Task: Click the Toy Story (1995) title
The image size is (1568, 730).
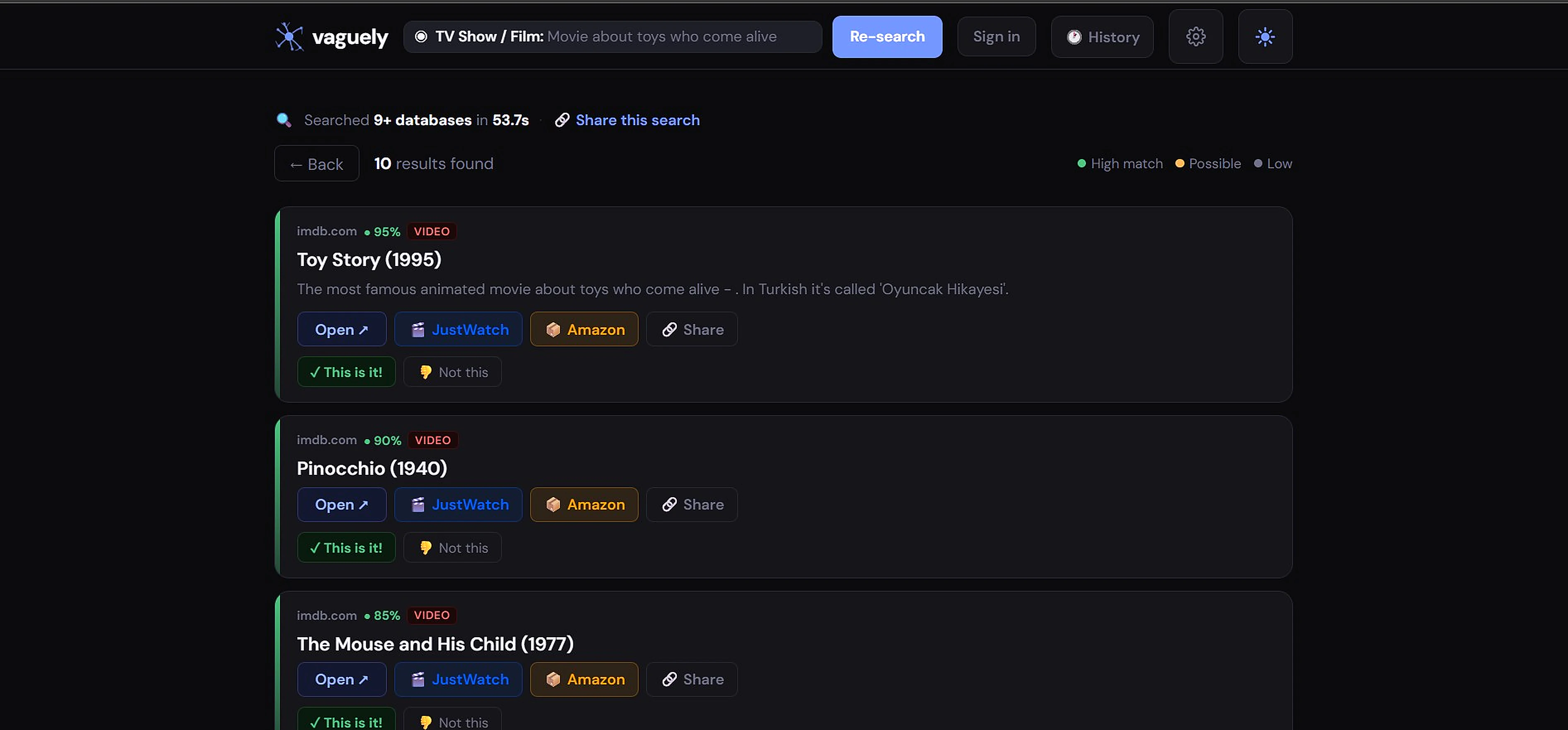Action: click(369, 260)
